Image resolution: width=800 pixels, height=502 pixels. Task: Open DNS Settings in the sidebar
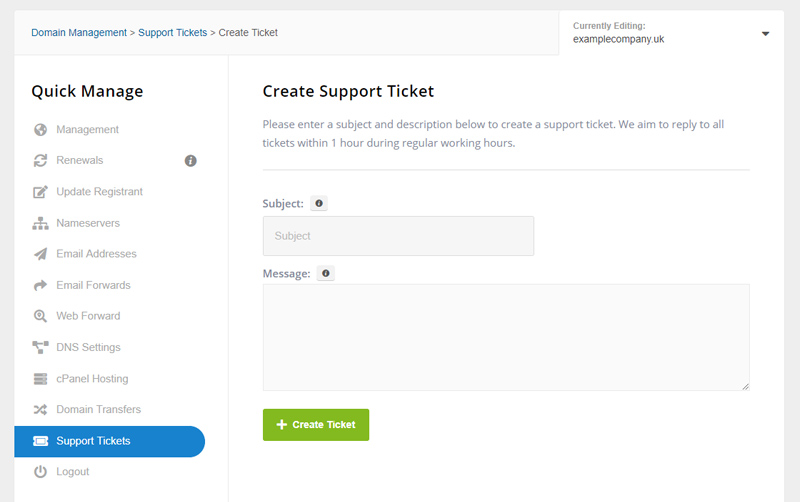88,347
